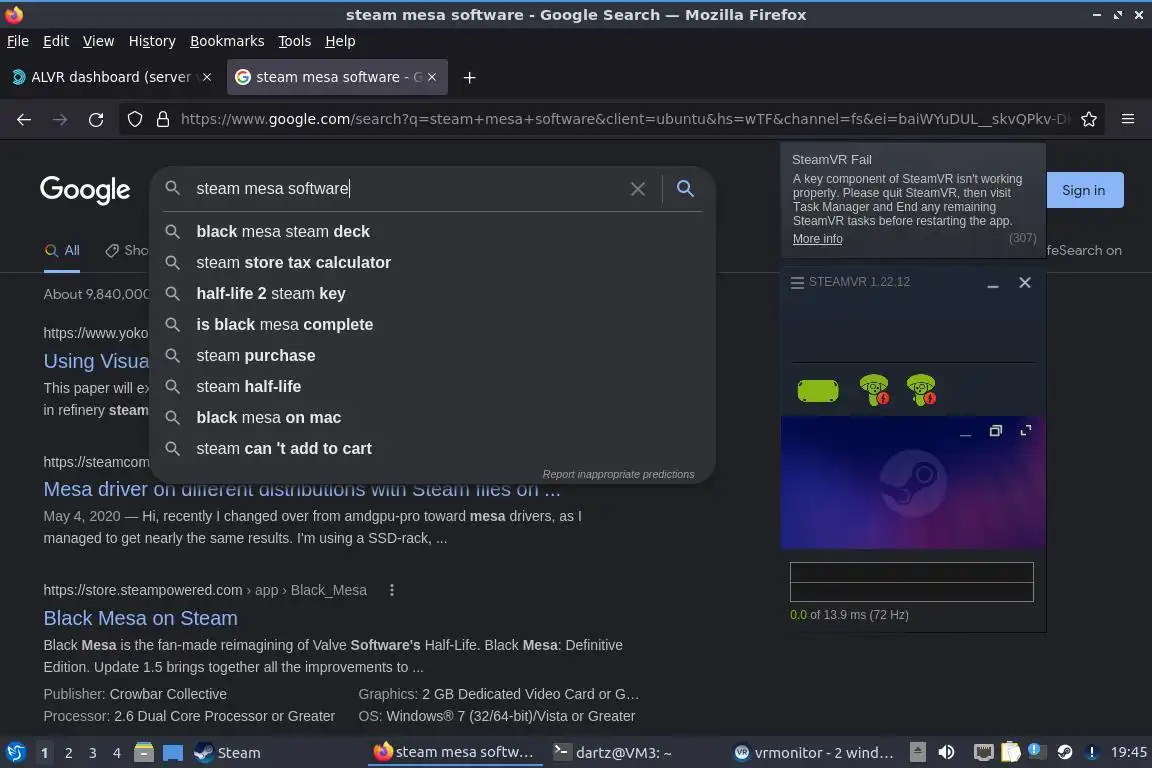Viewport: 1152px width, 768px height.
Task: Click the first controller warning icon in SteamVR
Action: coord(874,390)
